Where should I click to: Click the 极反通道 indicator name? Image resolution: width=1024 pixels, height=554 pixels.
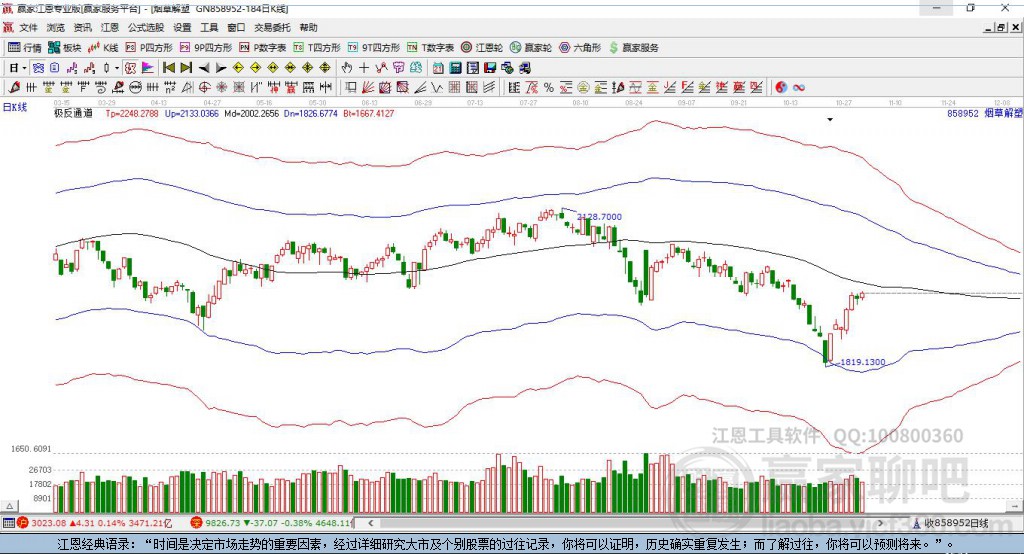(73, 114)
